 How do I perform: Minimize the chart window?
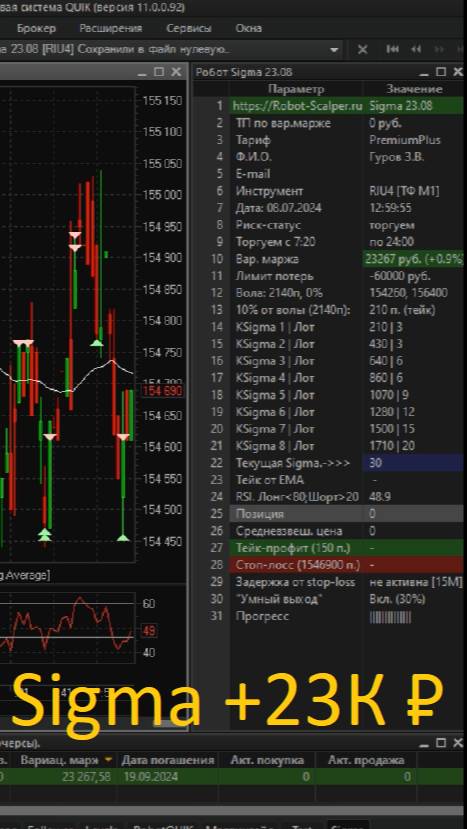point(144,72)
